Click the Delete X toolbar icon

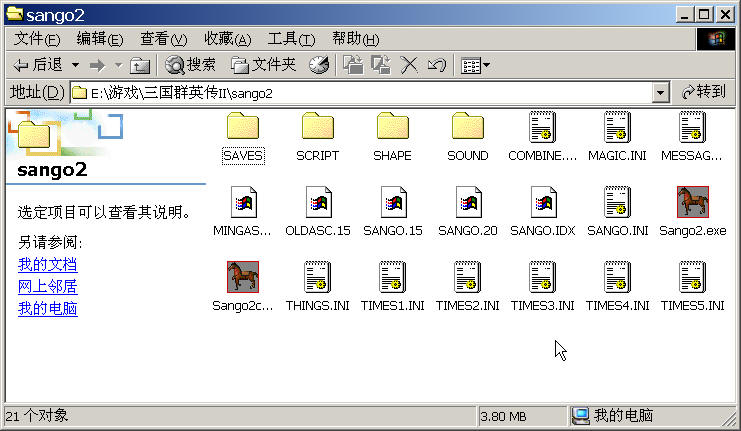409,65
